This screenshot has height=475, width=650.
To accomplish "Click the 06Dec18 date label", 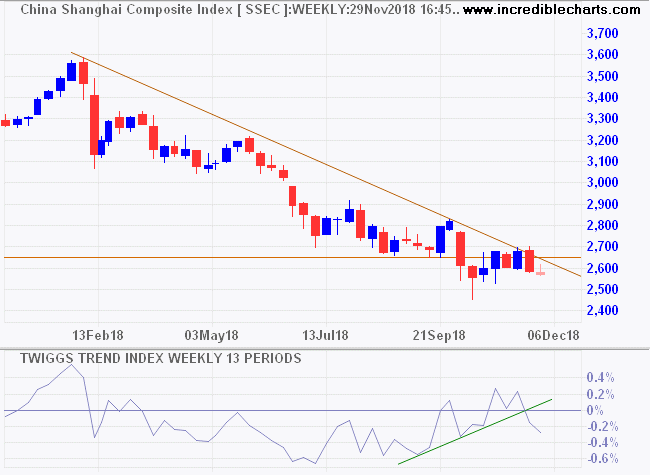I will pos(553,335).
